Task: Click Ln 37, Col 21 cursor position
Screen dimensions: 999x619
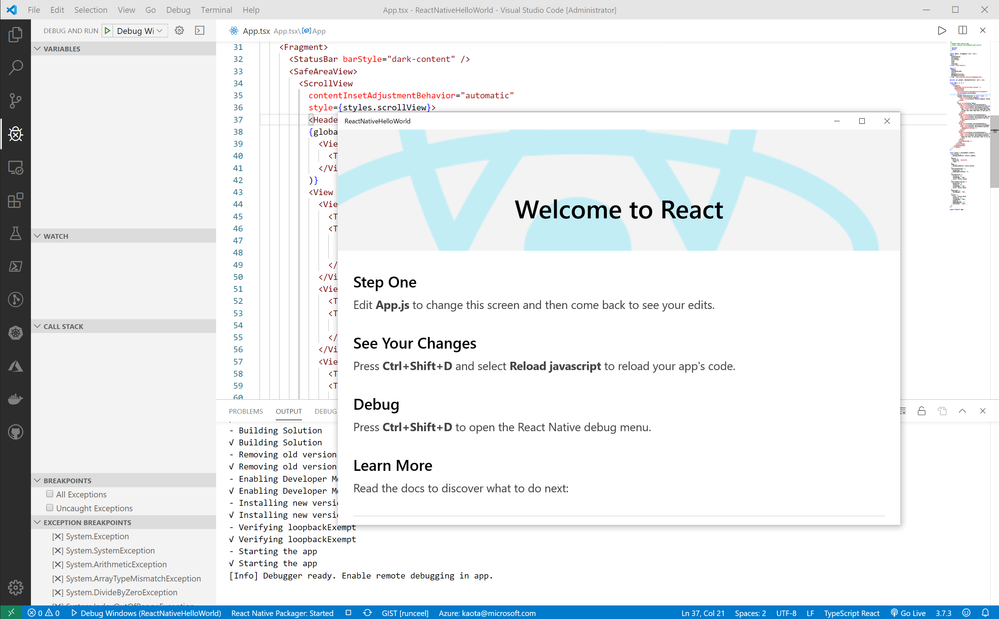Action: point(703,613)
